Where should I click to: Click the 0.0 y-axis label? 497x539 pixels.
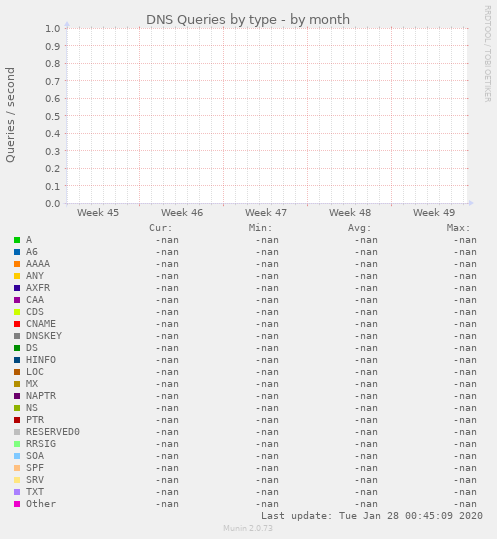click(x=53, y=204)
